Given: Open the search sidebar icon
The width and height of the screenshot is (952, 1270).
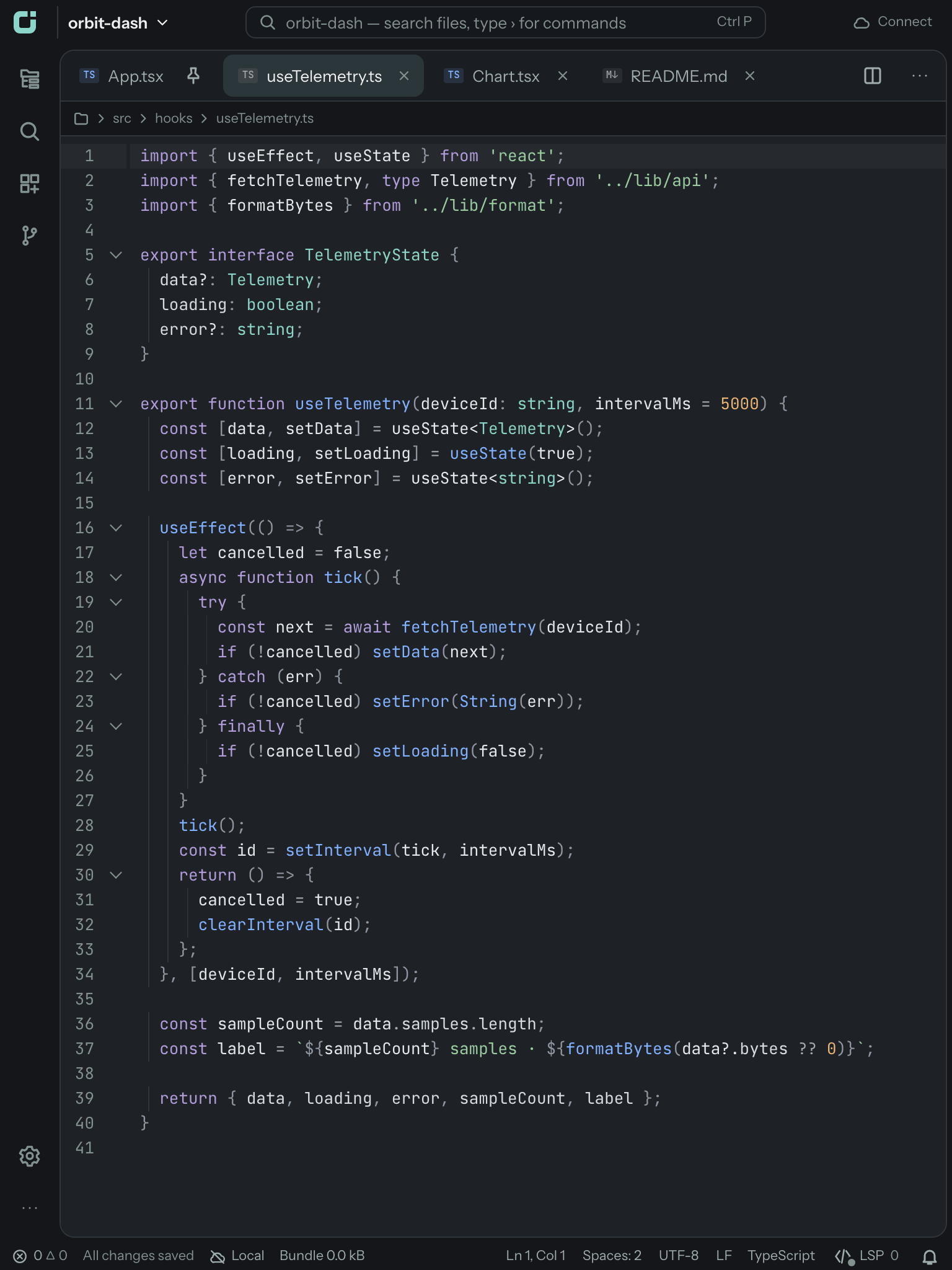Looking at the screenshot, I should pos(29,131).
